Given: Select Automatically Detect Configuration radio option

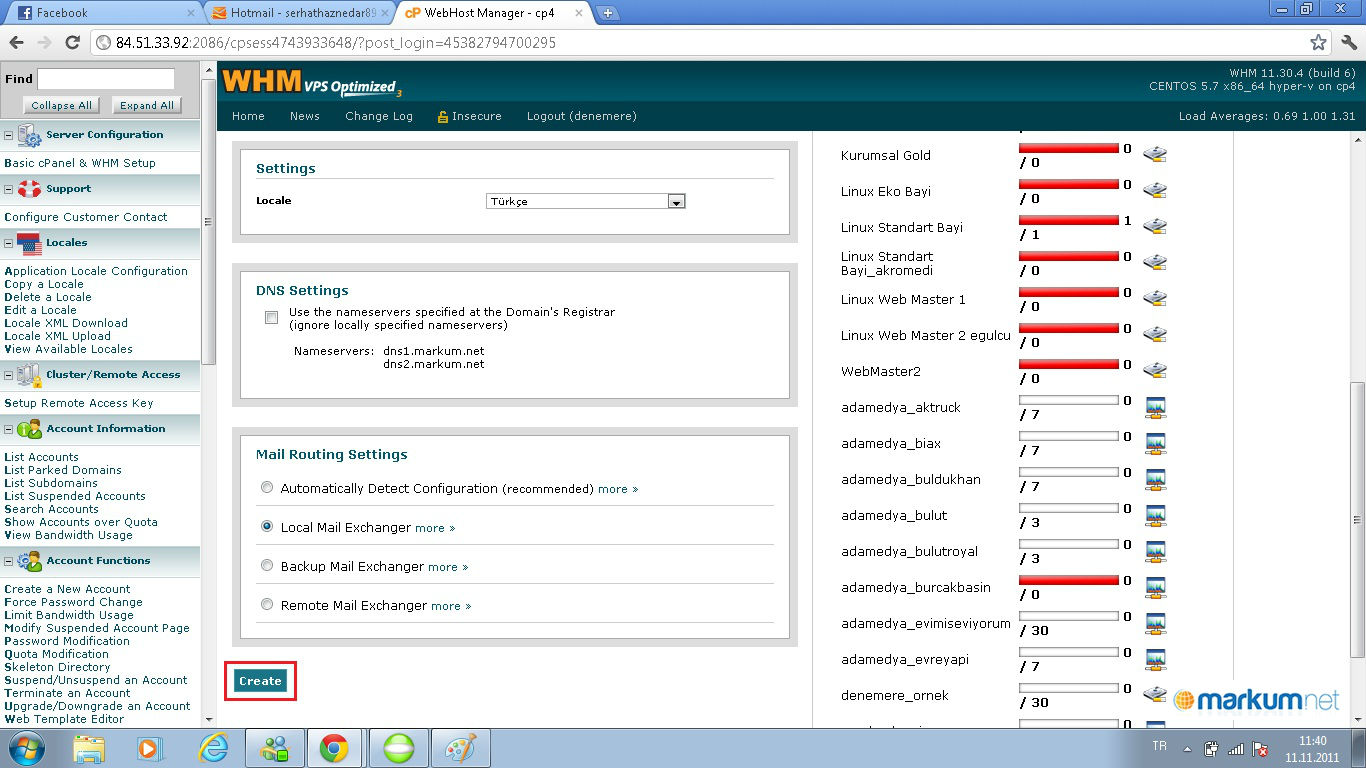Looking at the screenshot, I should [267, 488].
